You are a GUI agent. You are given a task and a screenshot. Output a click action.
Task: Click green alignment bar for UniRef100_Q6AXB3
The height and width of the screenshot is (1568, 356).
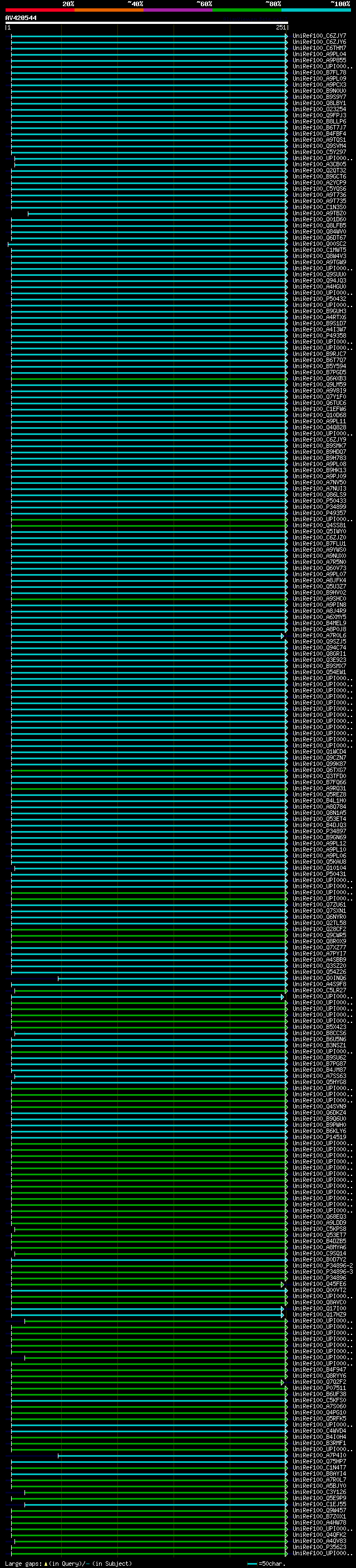[x=149, y=379]
